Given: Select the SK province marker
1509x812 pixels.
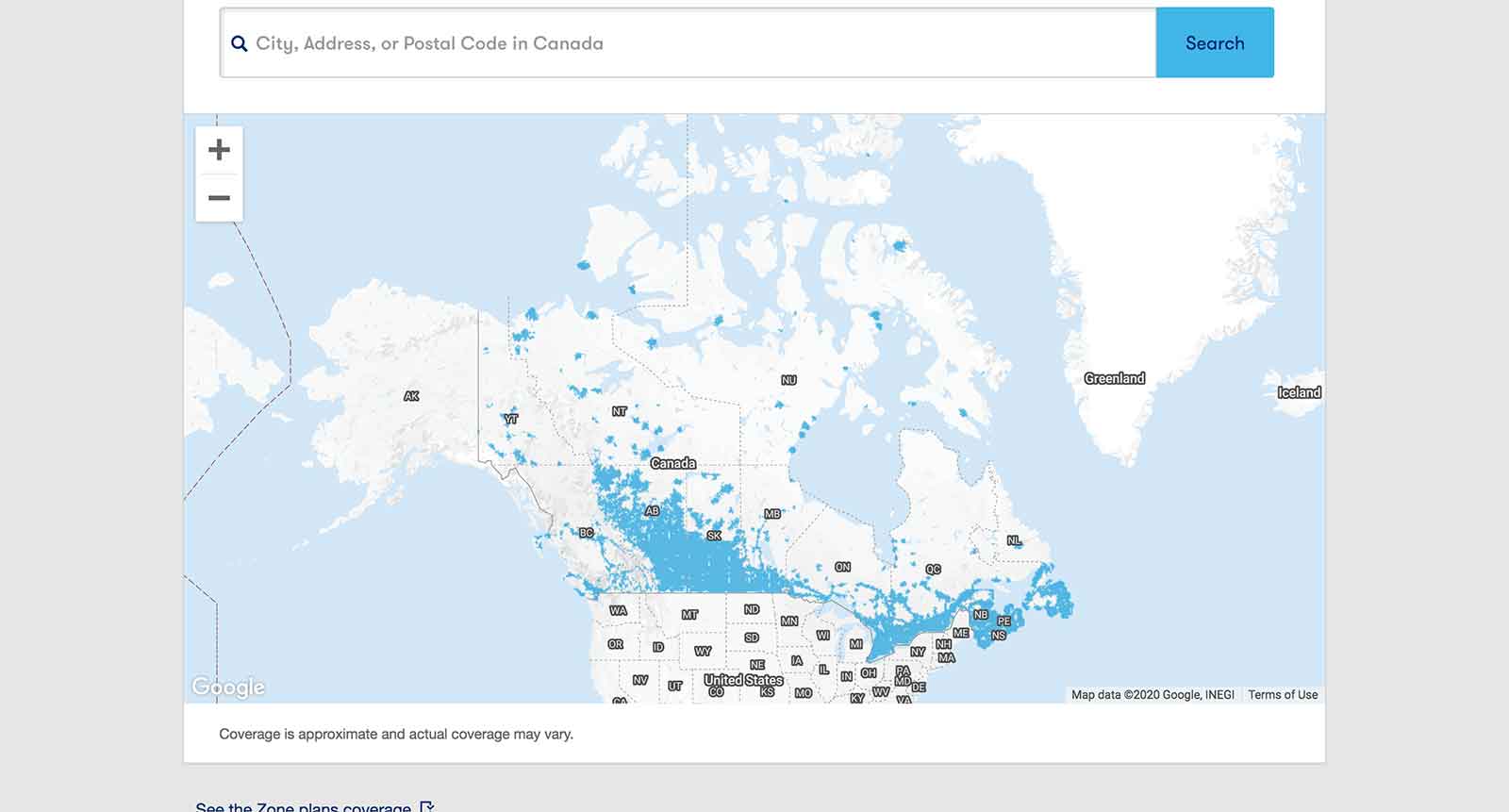Looking at the screenshot, I should [714, 536].
